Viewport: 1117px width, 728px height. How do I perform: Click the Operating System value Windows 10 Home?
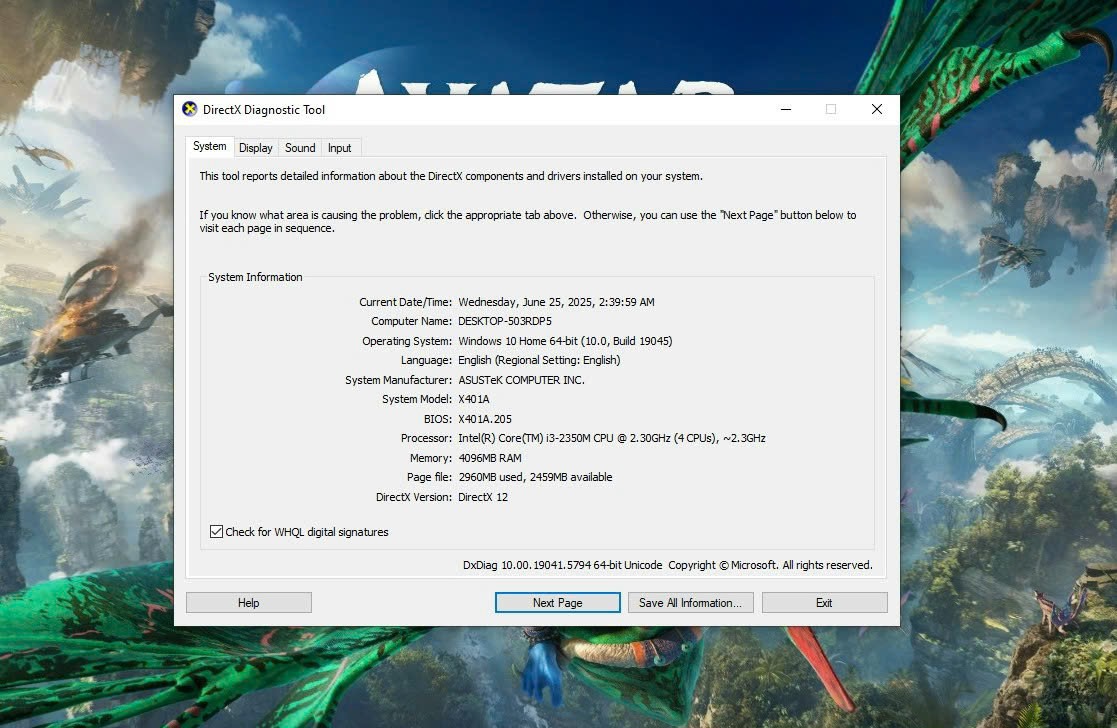(566, 341)
